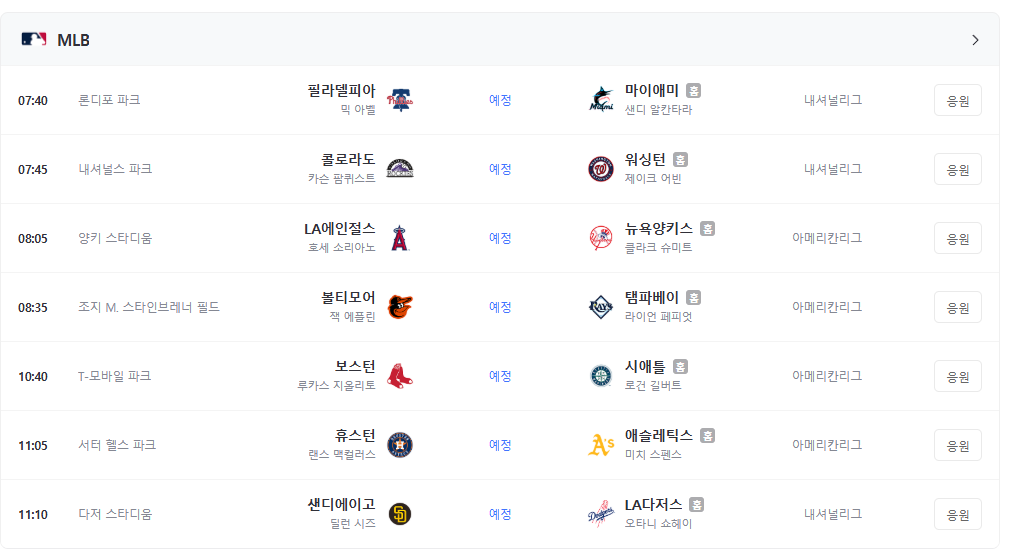1014x558 pixels.
Task: Click the New York Yankees logo
Action: click(601, 238)
